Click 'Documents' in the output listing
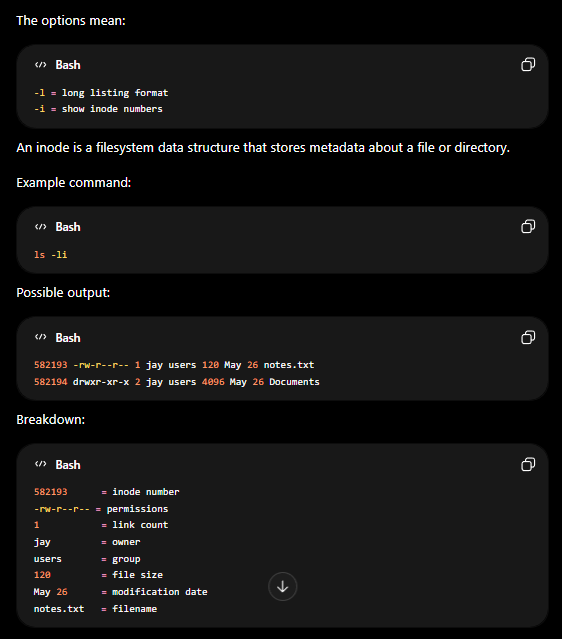Viewport: 562px width, 639px height. pyautogui.click(x=294, y=382)
